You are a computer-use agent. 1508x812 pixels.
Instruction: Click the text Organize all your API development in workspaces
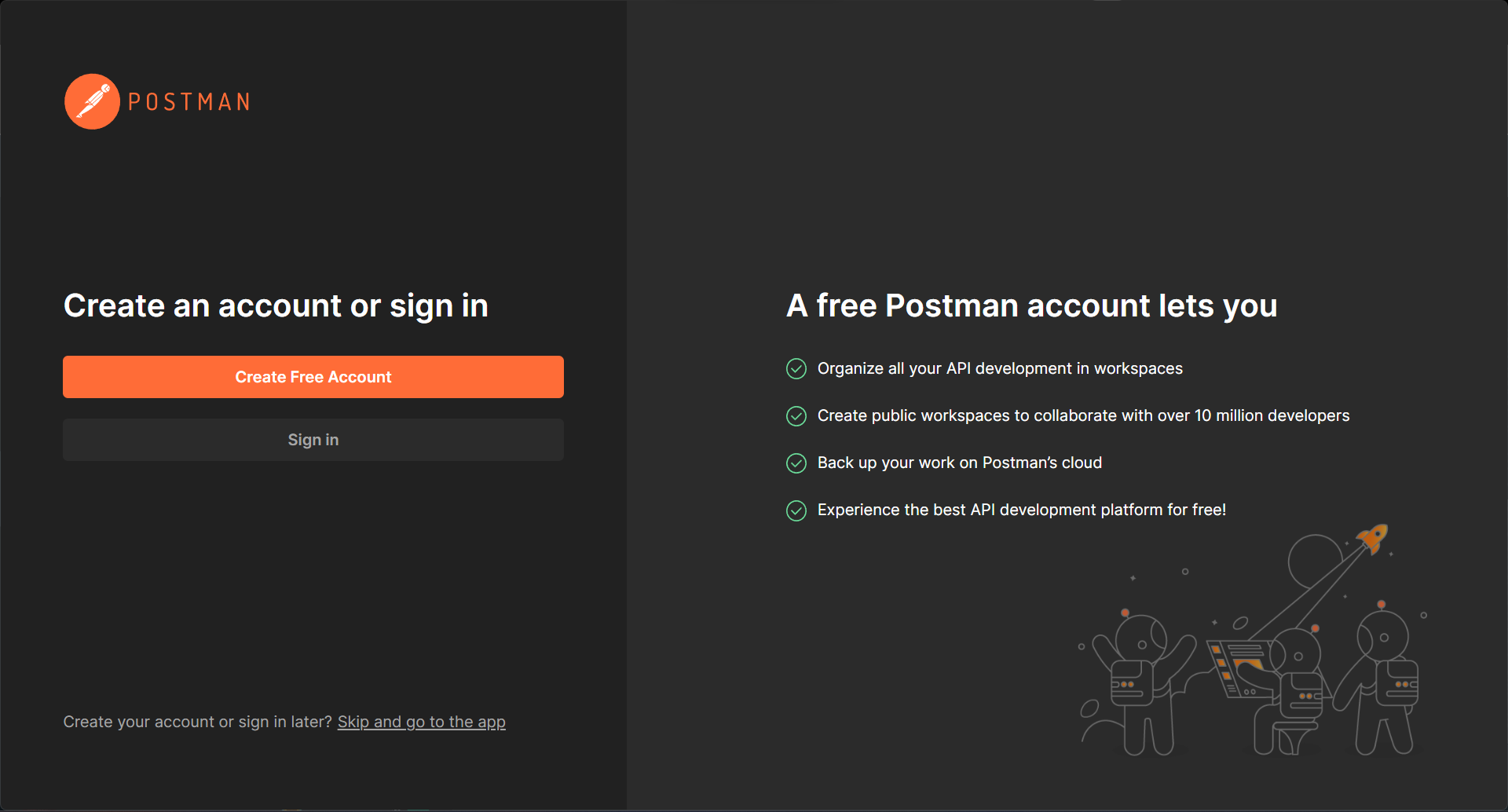tap(1000, 368)
